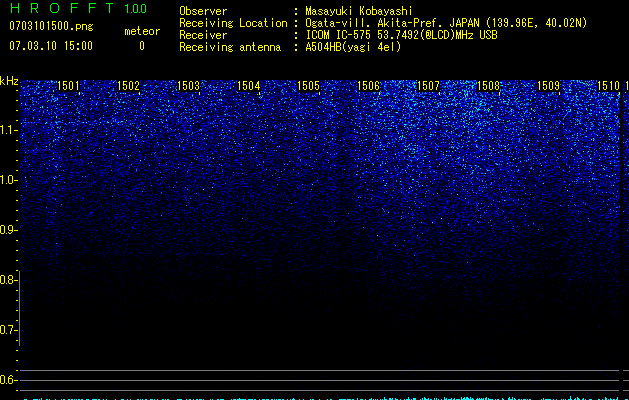Click the ICOM IC-575 receiver text

pyautogui.click(x=401, y=35)
